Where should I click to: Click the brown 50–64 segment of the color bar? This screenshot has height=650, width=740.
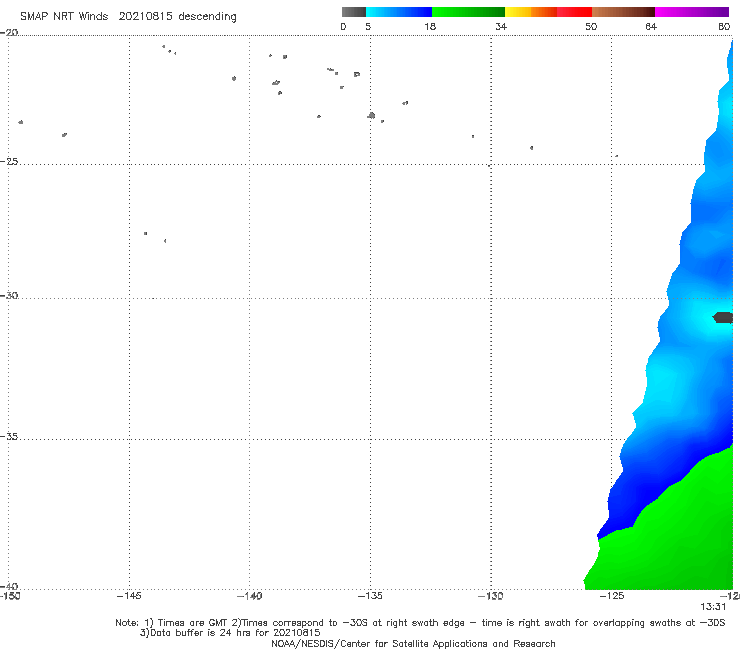click(623, 12)
